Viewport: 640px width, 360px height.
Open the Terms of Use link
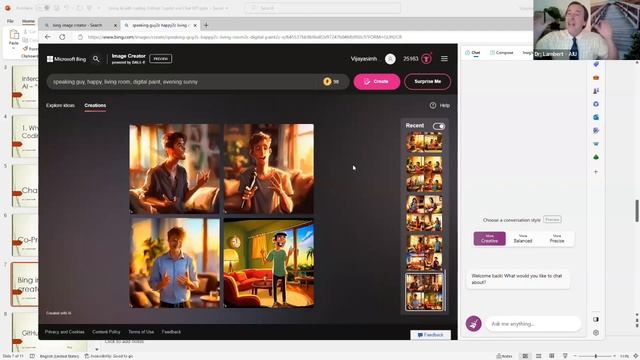click(x=141, y=332)
